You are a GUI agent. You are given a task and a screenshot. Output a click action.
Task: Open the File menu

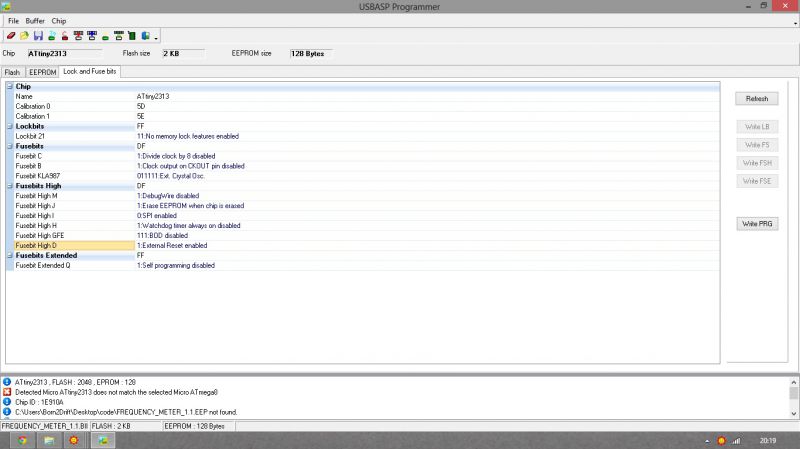pyautogui.click(x=13, y=21)
